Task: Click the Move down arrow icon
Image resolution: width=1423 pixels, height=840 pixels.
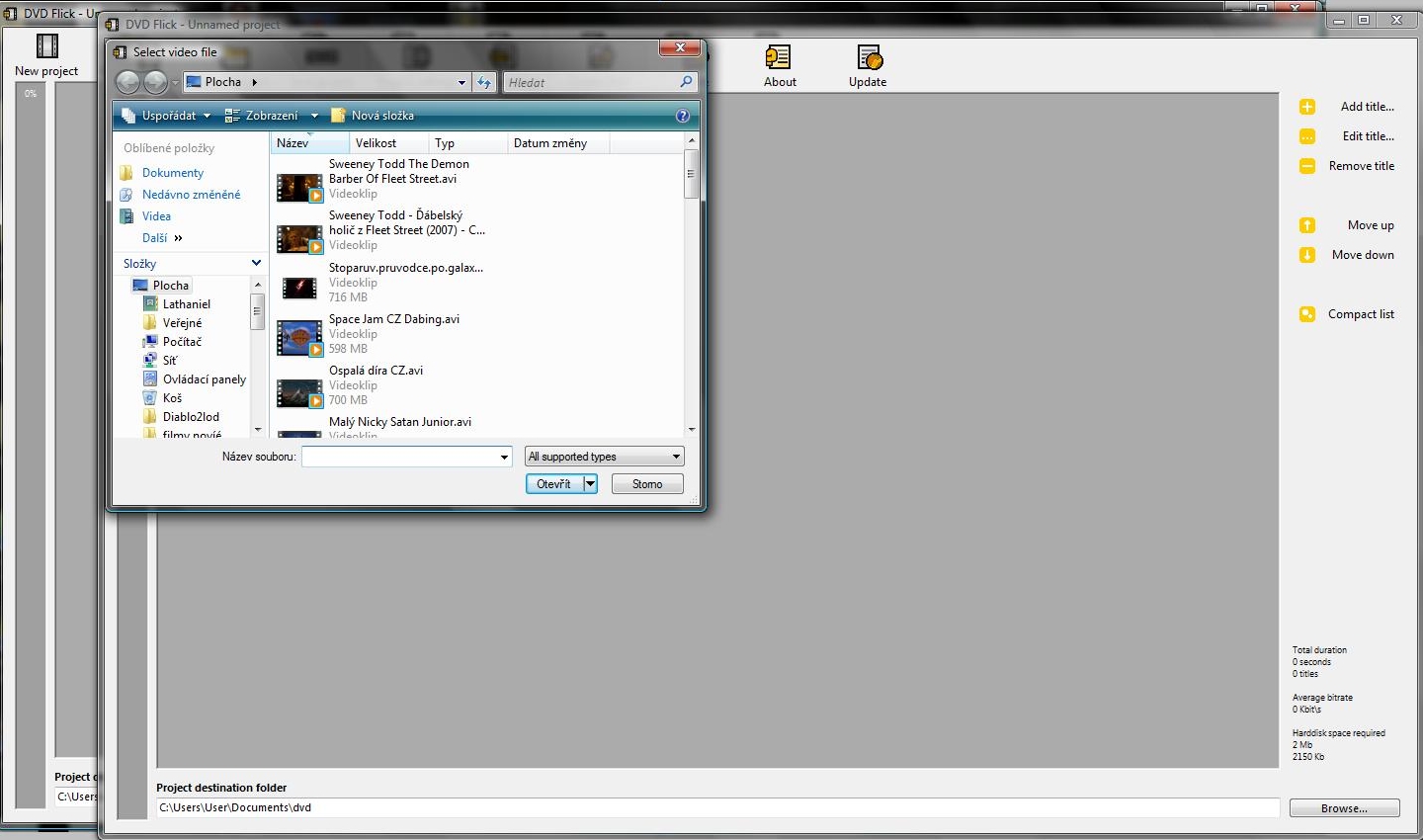Action: point(1307,255)
